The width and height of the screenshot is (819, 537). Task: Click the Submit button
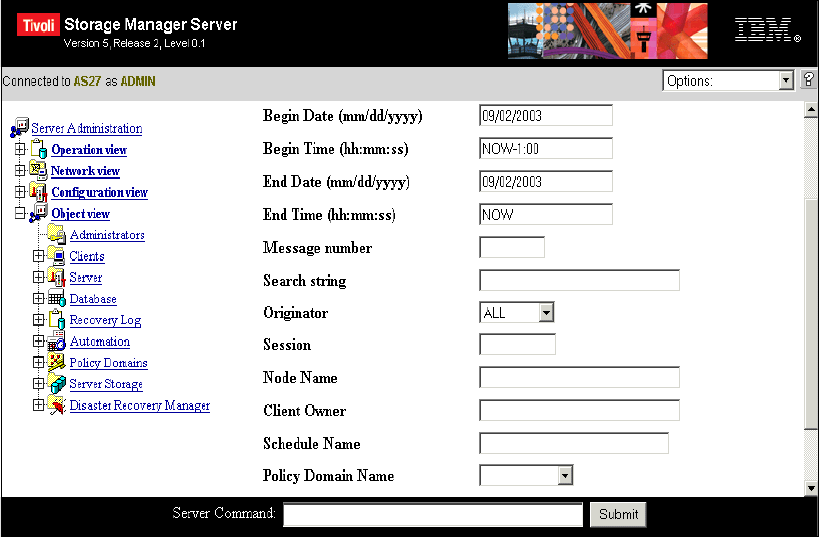618,515
